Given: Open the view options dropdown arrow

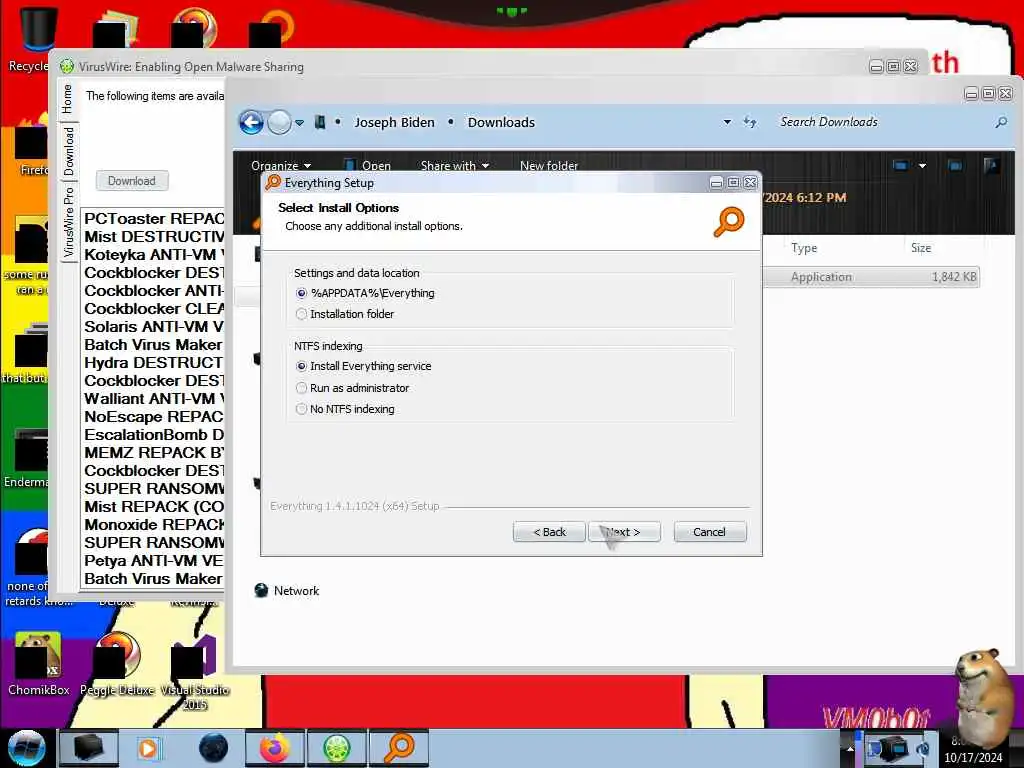Looking at the screenshot, I should (922, 166).
